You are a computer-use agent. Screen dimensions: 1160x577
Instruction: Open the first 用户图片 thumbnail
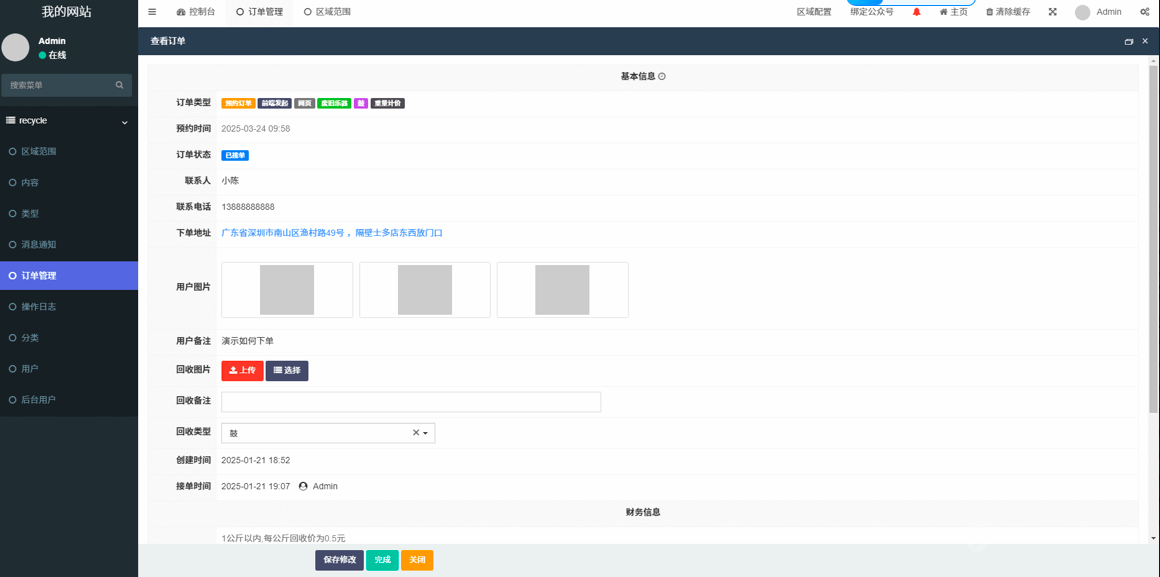click(x=287, y=290)
